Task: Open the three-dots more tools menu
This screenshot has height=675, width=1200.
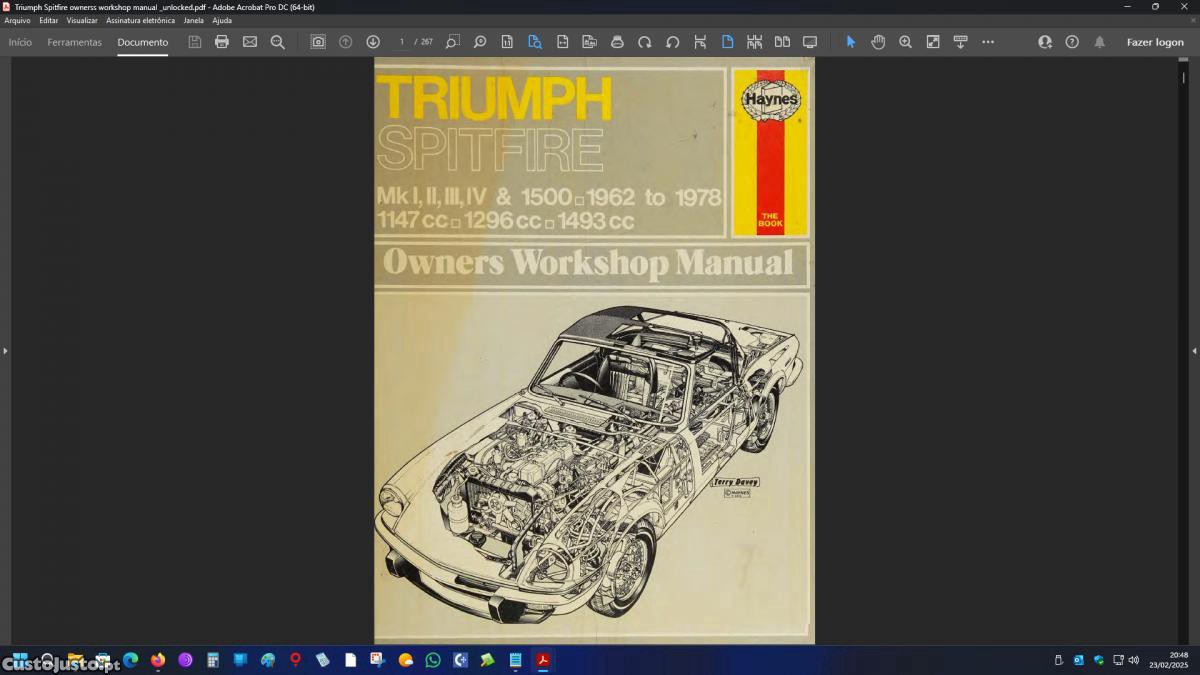Action: [988, 42]
